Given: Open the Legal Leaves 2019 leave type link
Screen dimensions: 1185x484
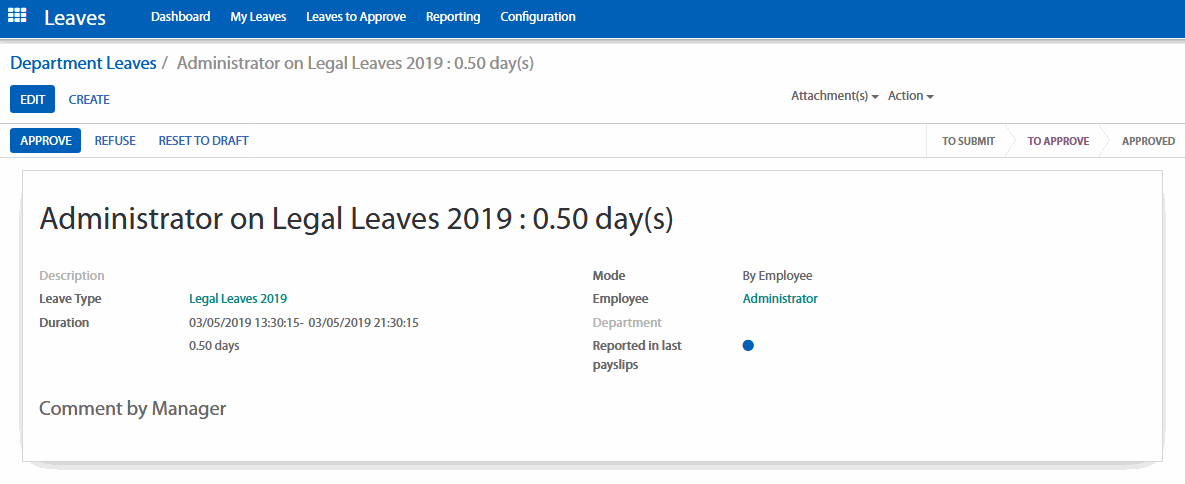Looking at the screenshot, I should click(238, 299).
